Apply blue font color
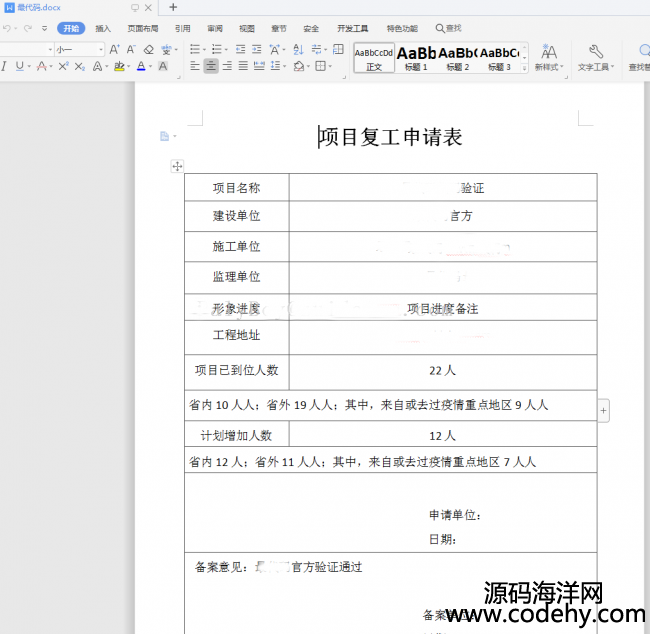The height and width of the screenshot is (634, 650). coord(141,66)
